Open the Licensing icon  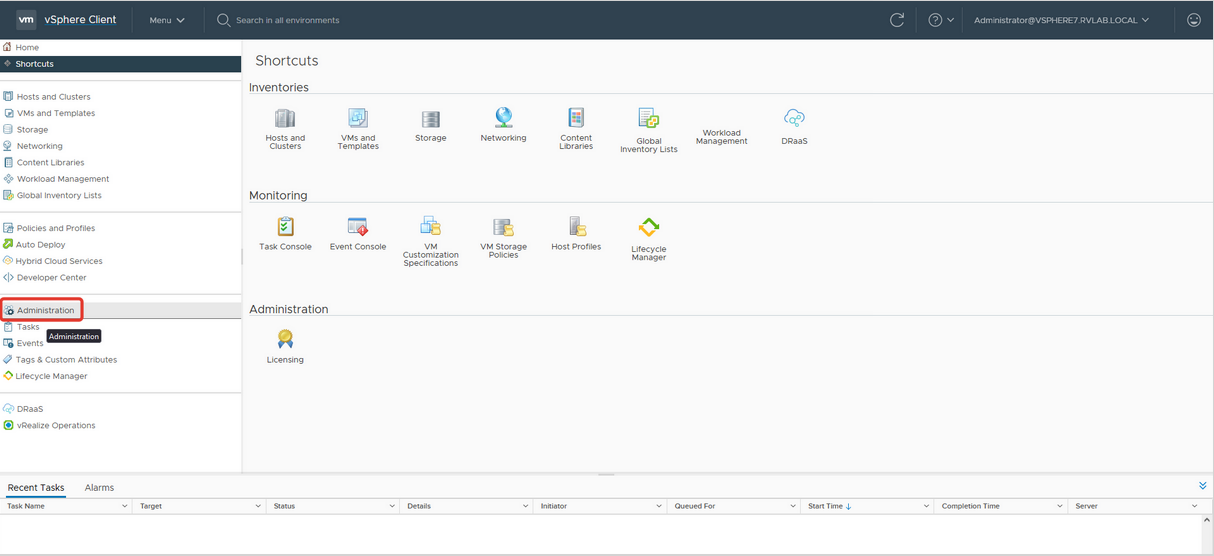coord(286,340)
